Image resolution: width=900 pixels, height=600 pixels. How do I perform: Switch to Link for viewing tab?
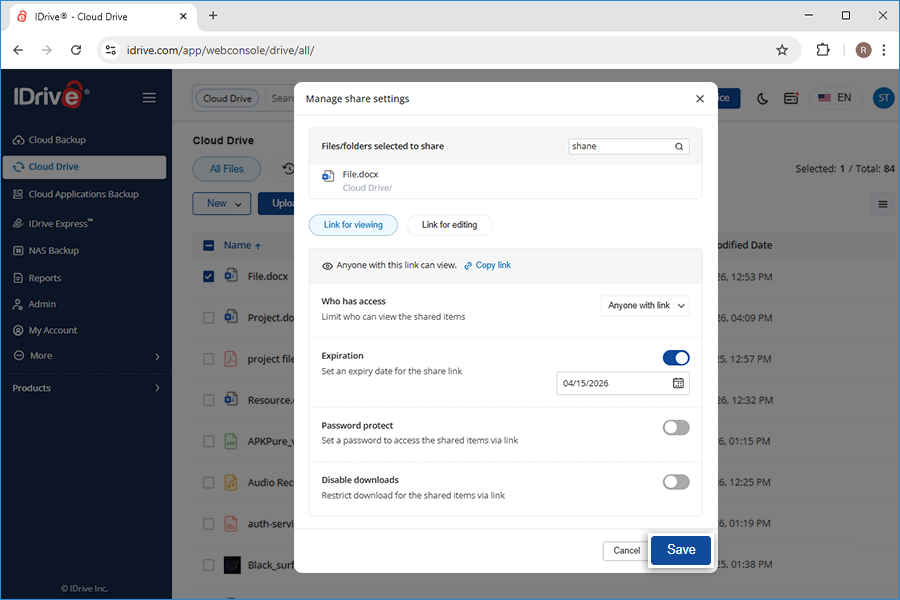(x=353, y=224)
